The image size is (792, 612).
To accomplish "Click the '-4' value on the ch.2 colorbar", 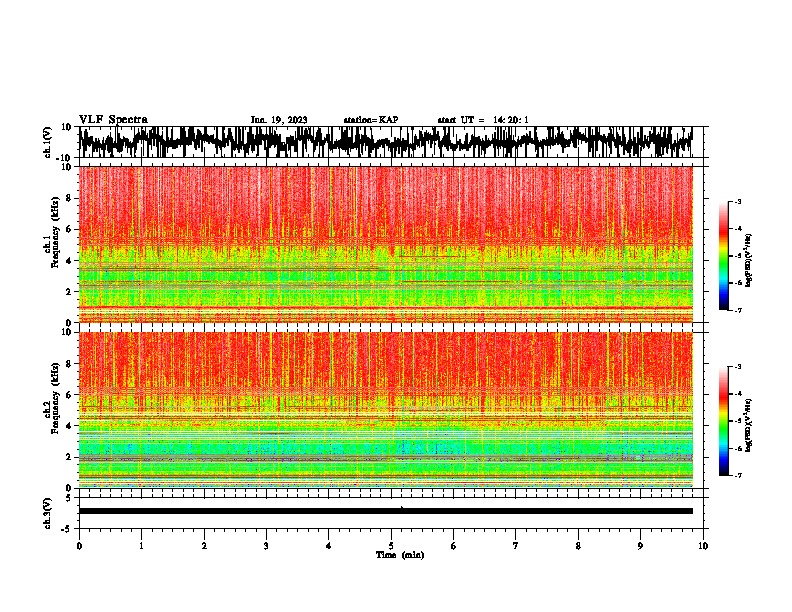I will pyautogui.click(x=738, y=394).
